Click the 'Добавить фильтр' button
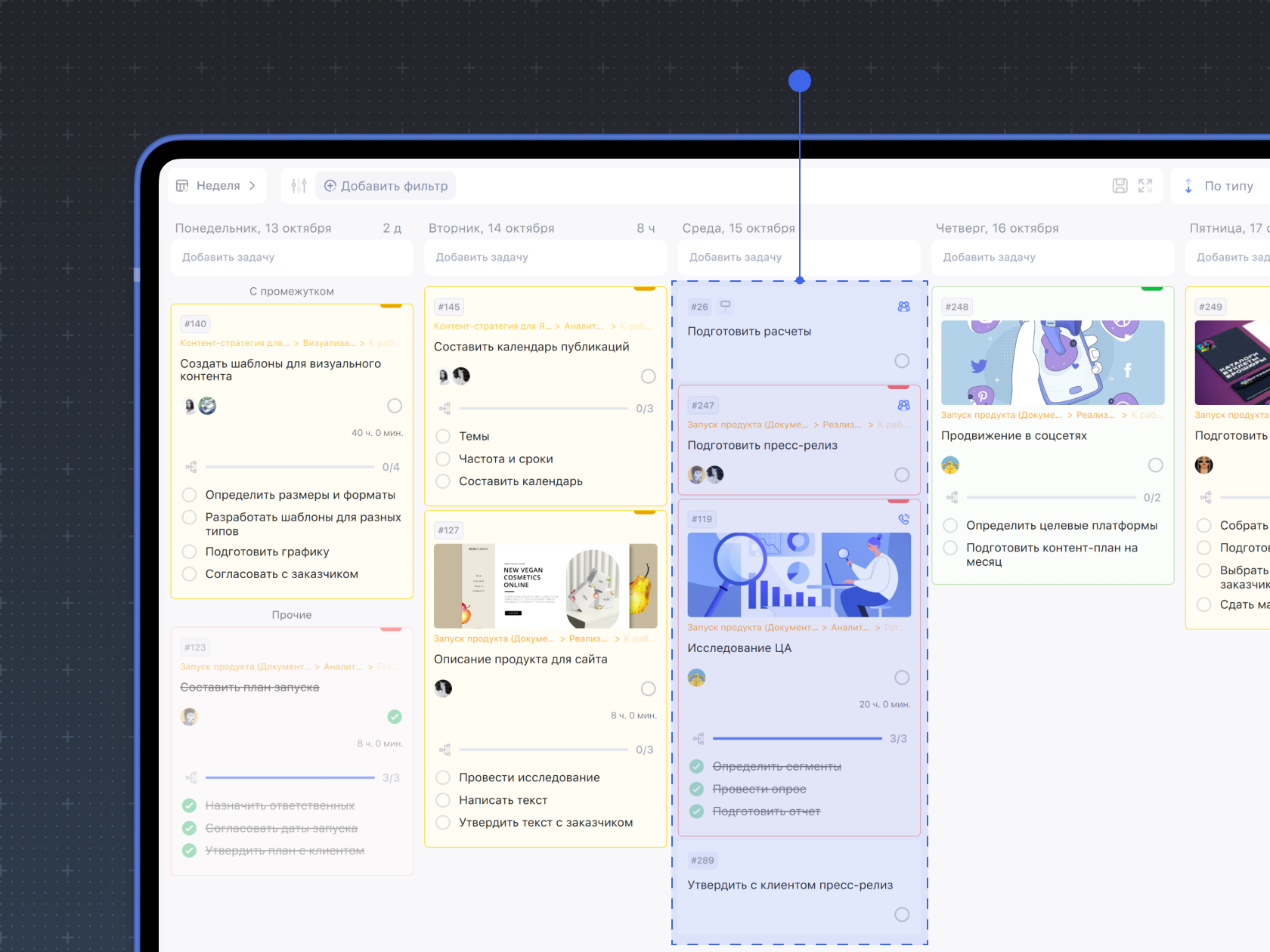This screenshot has width=1270, height=952. pos(386,186)
